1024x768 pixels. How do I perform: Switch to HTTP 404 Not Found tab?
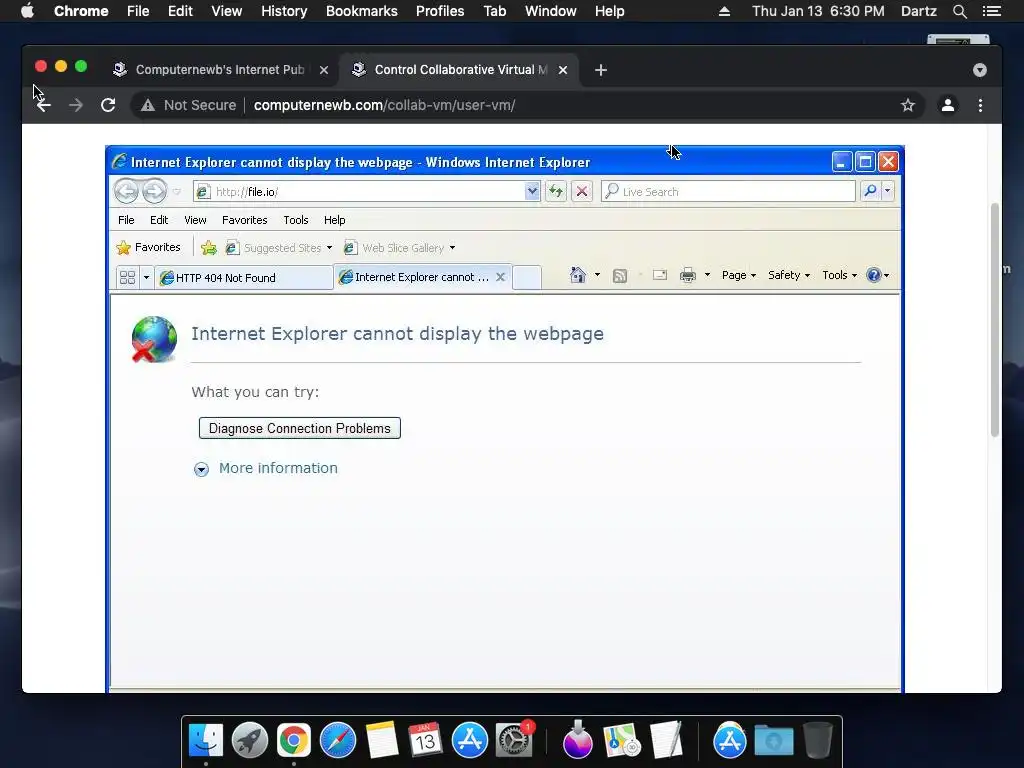[244, 278]
